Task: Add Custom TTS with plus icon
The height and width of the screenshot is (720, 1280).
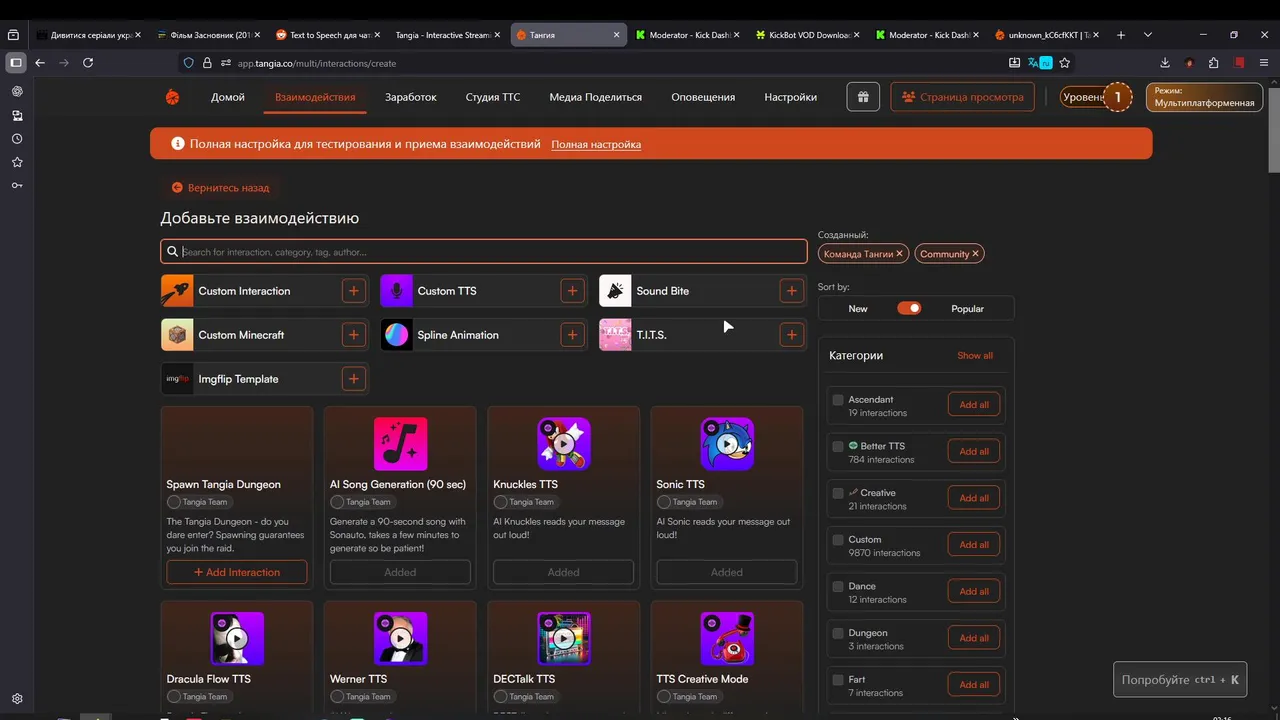Action: (x=572, y=291)
